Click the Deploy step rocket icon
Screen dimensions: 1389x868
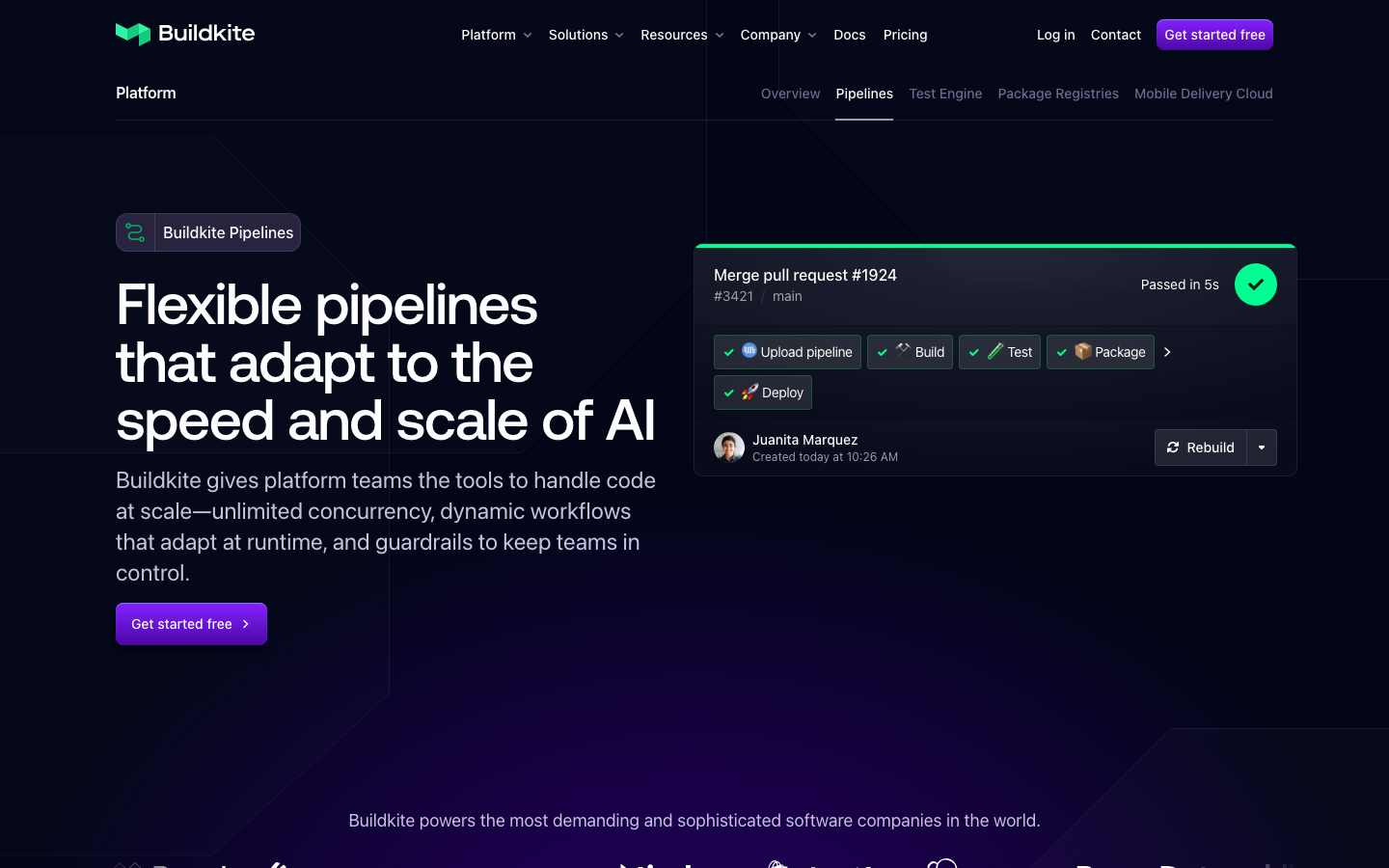(749, 392)
